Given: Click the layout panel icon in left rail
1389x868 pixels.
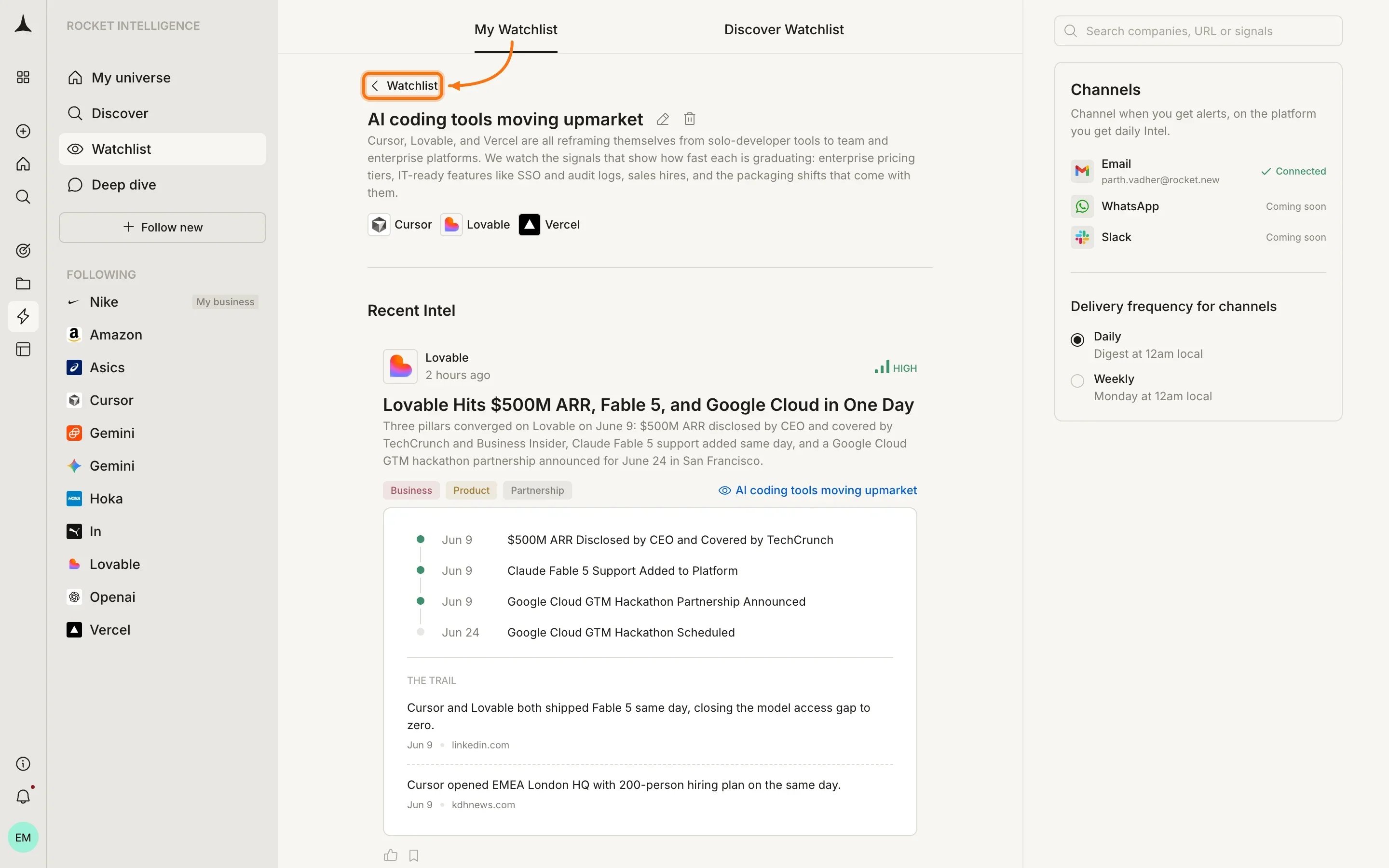Looking at the screenshot, I should point(23,349).
